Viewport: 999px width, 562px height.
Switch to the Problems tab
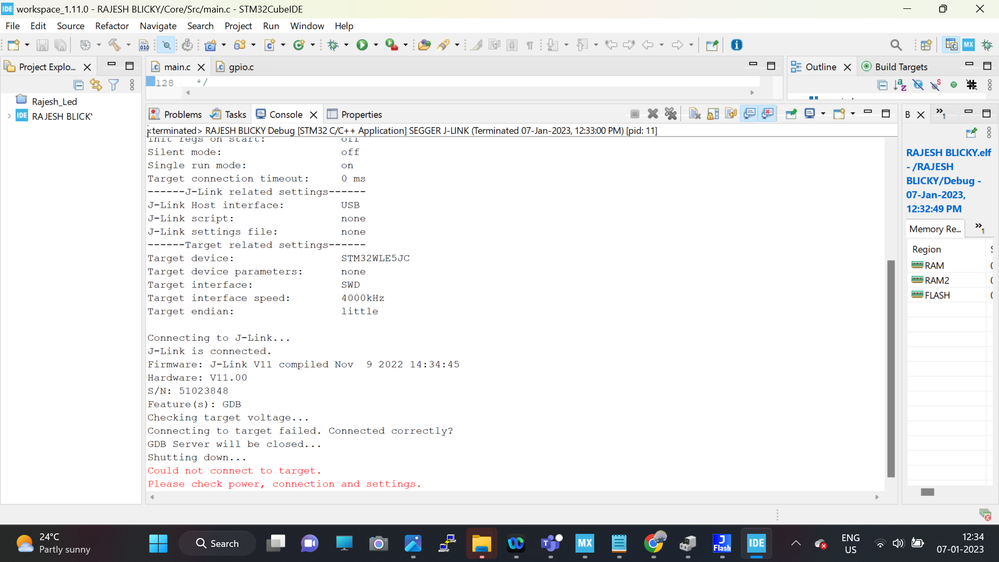(x=175, y=115)
